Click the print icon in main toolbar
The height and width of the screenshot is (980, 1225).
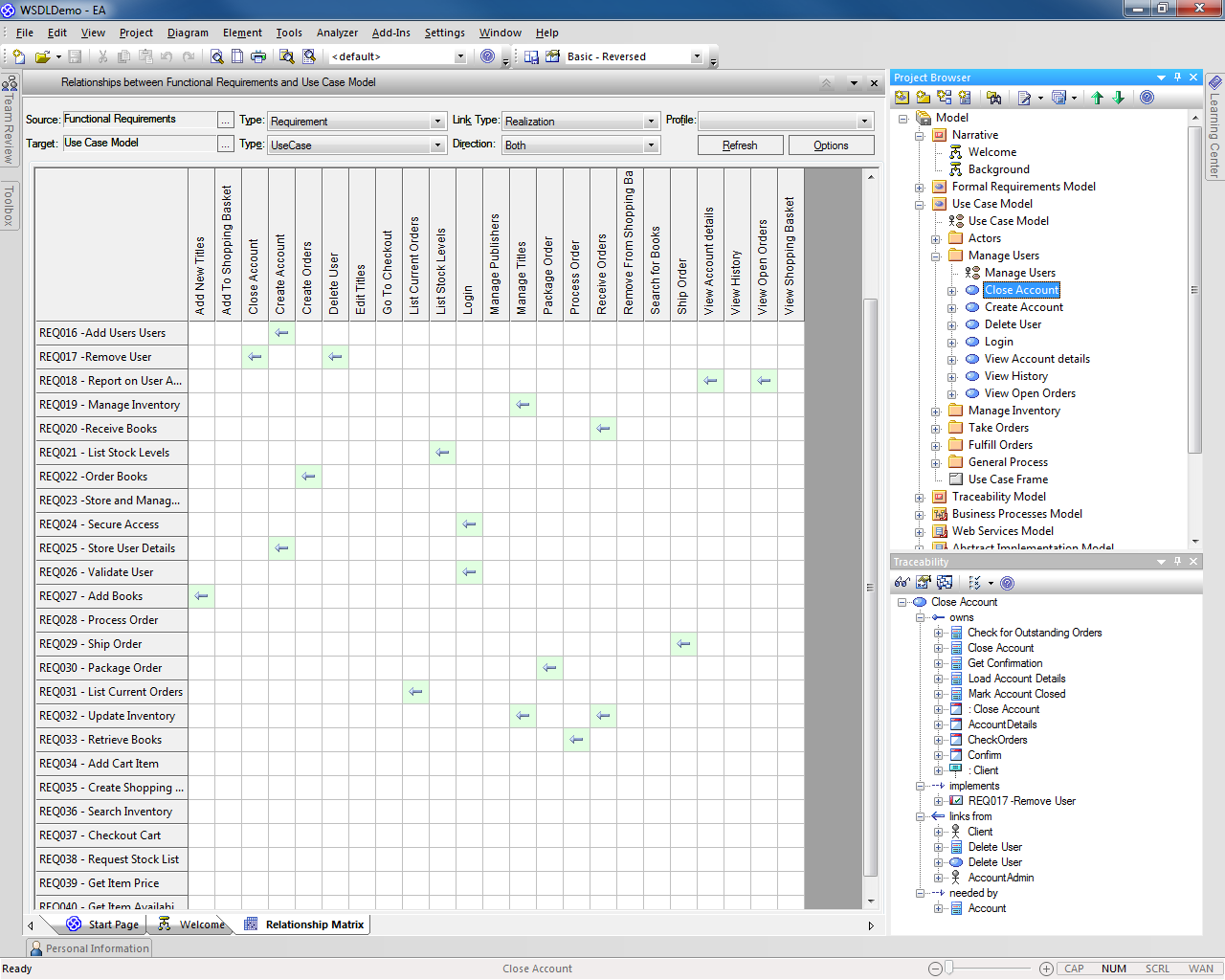tap(258, 56)
